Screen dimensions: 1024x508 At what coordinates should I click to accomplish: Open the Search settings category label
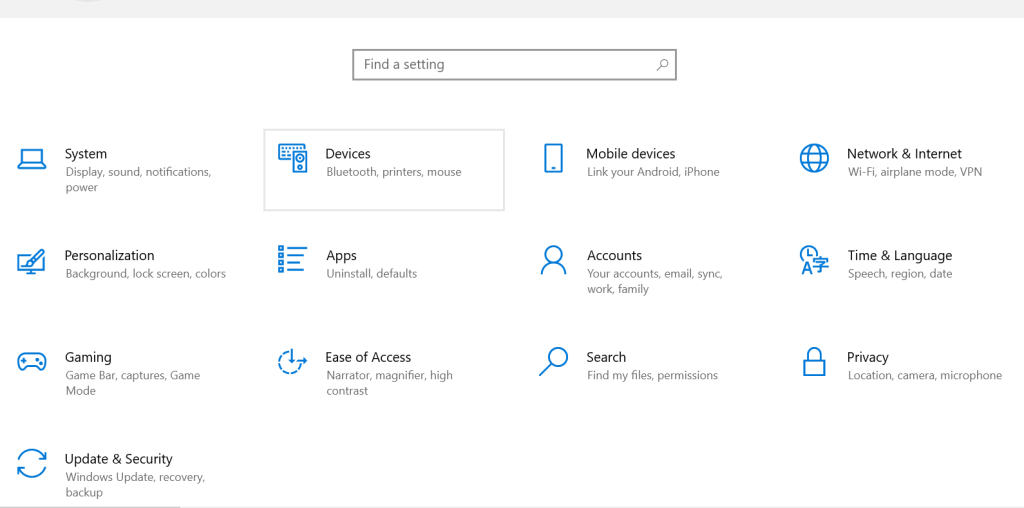pyautogui.click(x=606, y=357)
